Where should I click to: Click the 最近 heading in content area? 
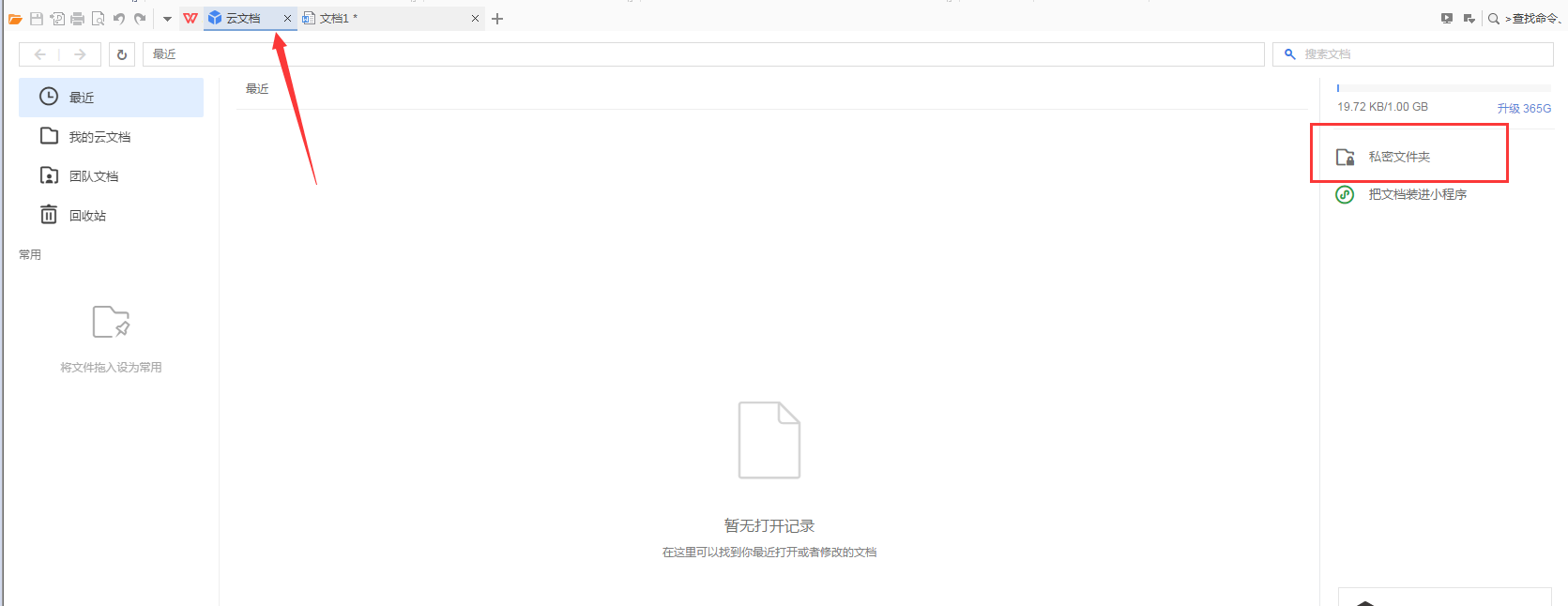pos(257,89)
